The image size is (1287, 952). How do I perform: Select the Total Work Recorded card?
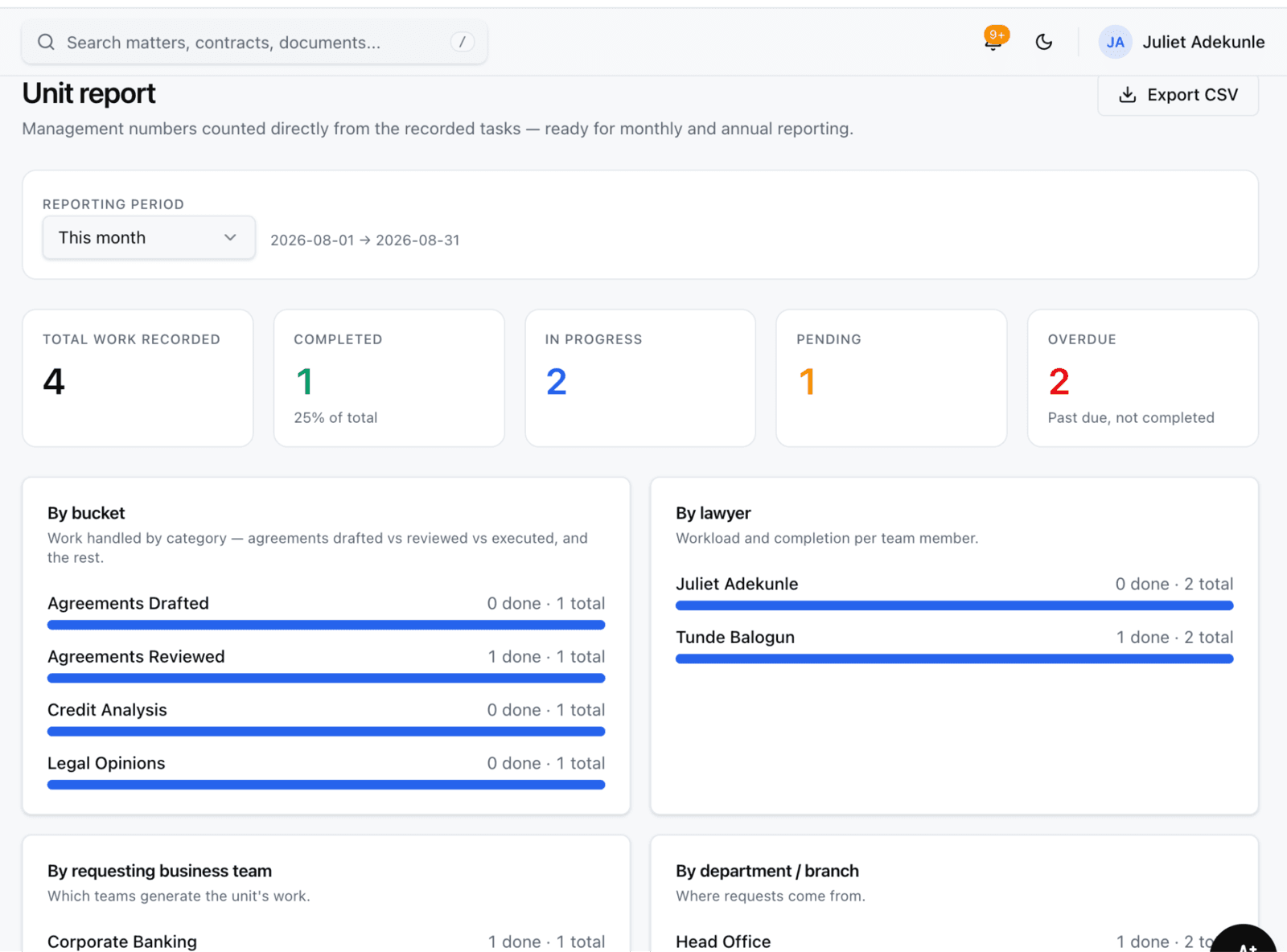tap(138, 378)
